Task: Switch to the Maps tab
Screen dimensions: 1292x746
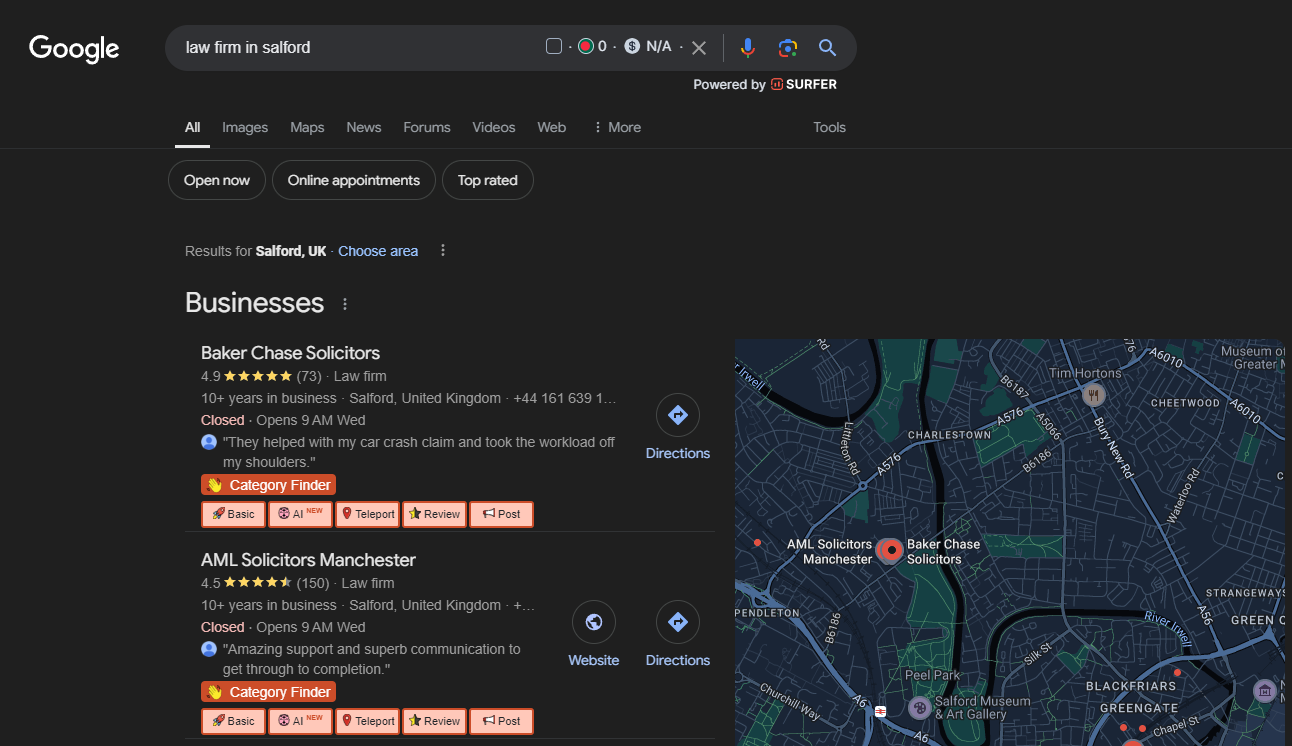Action: pos(307,127)
